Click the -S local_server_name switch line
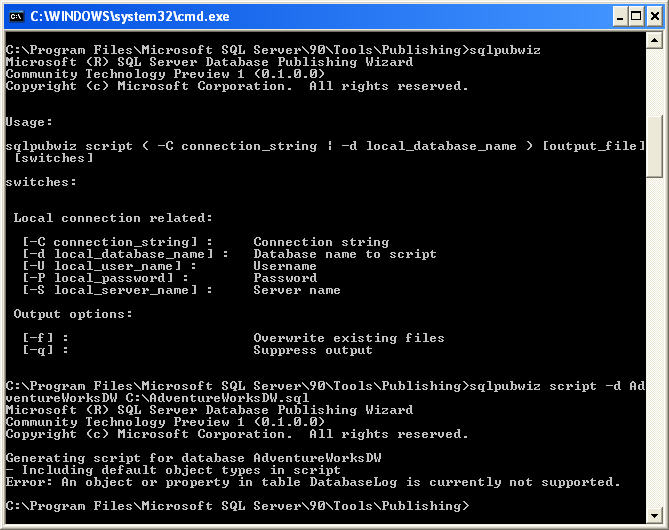Screen dimensions: 669x530 181,290
